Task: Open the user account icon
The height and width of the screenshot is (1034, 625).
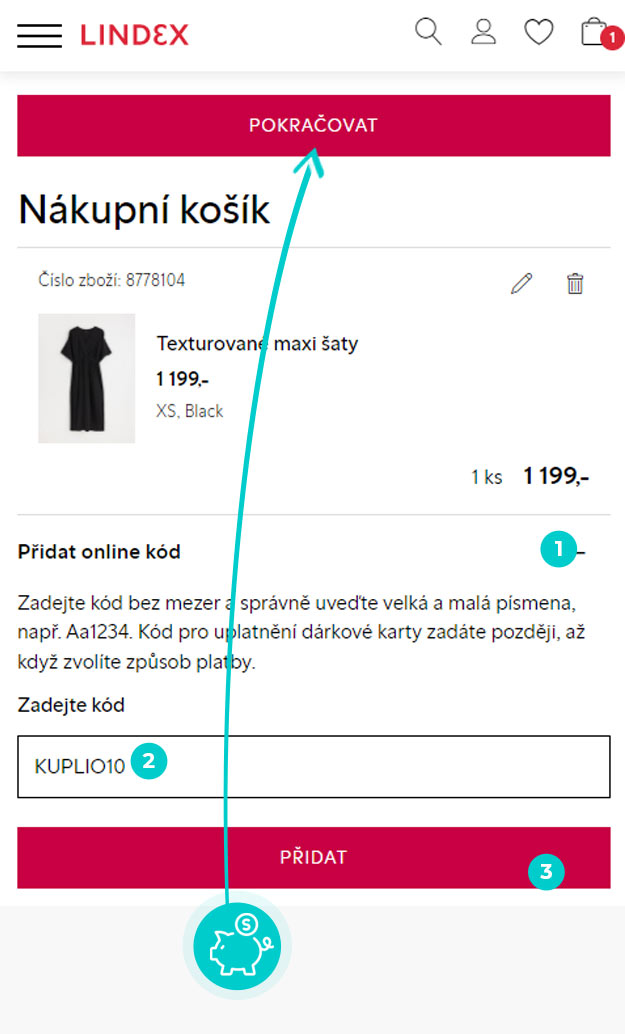Action: click(484, 32)
